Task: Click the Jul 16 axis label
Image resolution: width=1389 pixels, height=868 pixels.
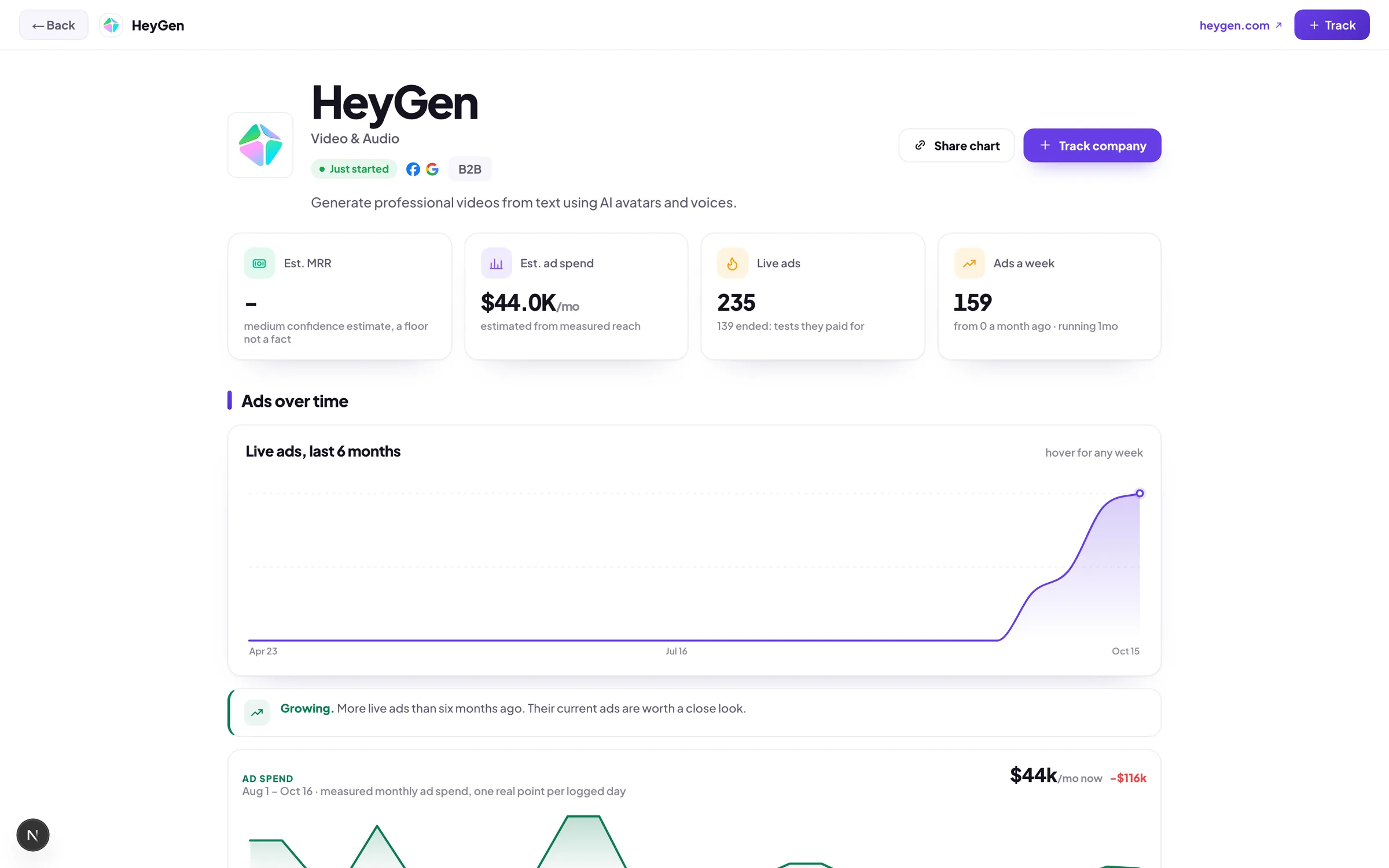Action: (x=677, y=651)
